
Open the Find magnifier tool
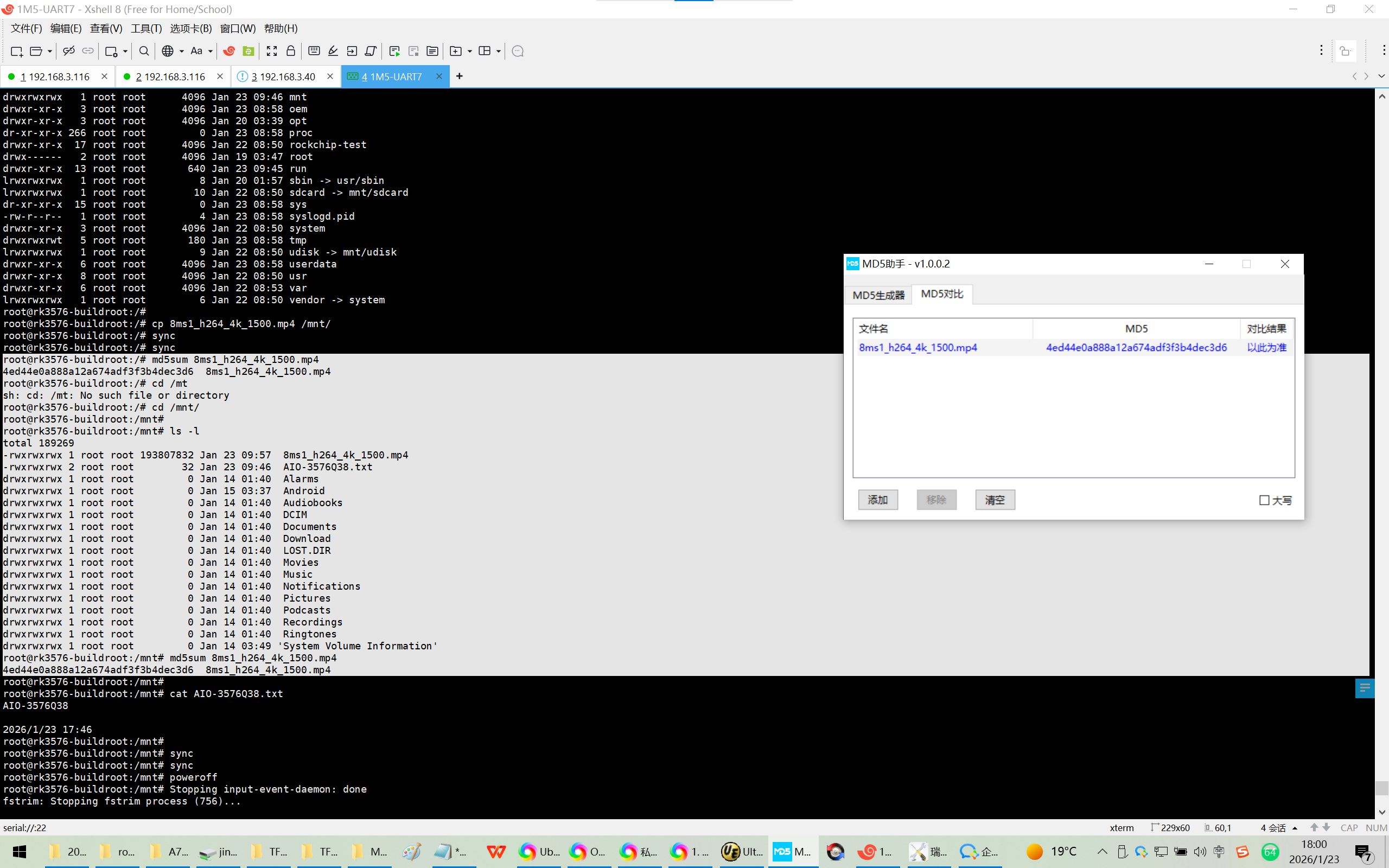[144, 51]
